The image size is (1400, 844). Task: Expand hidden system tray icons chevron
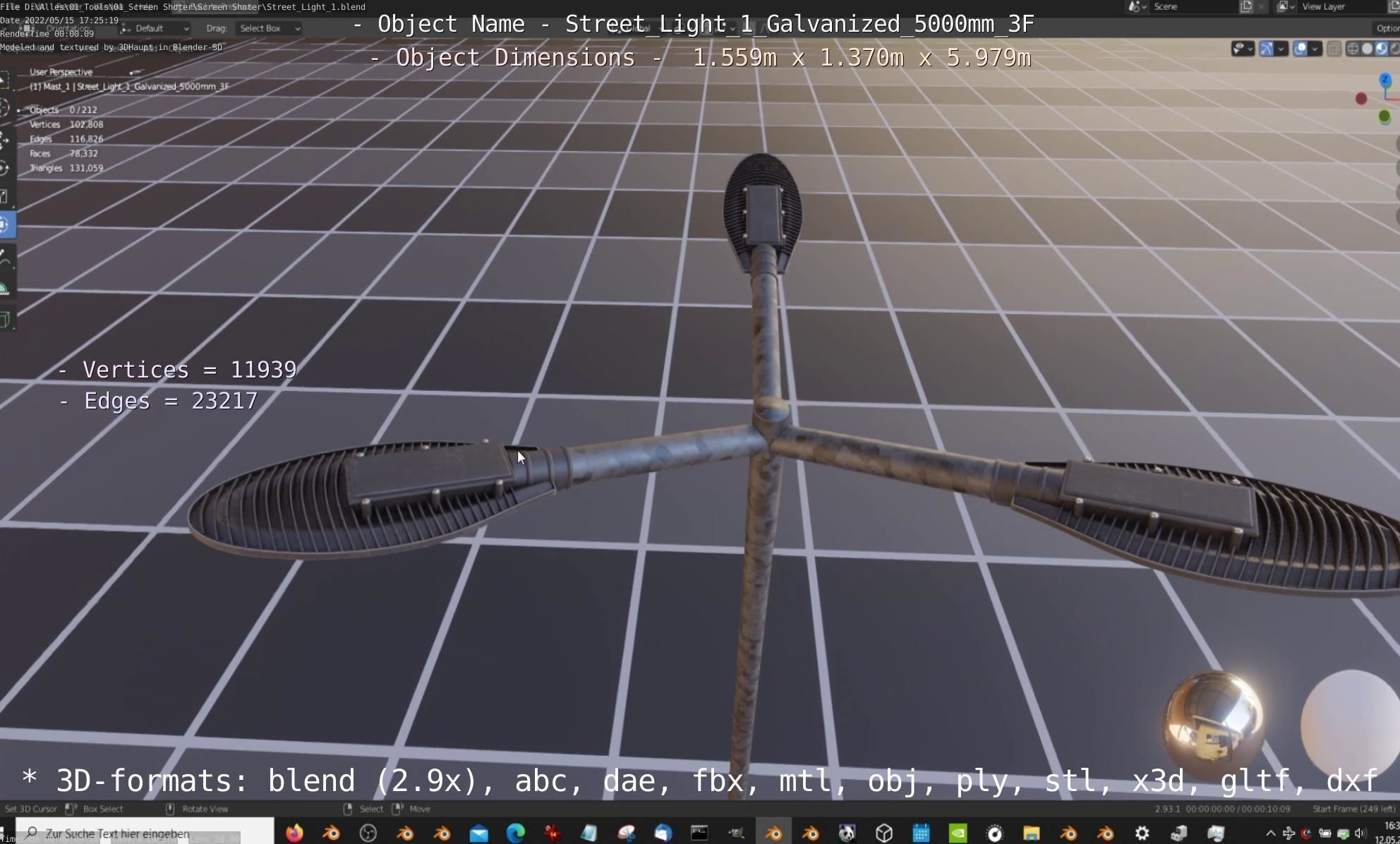coord(1270,833)
